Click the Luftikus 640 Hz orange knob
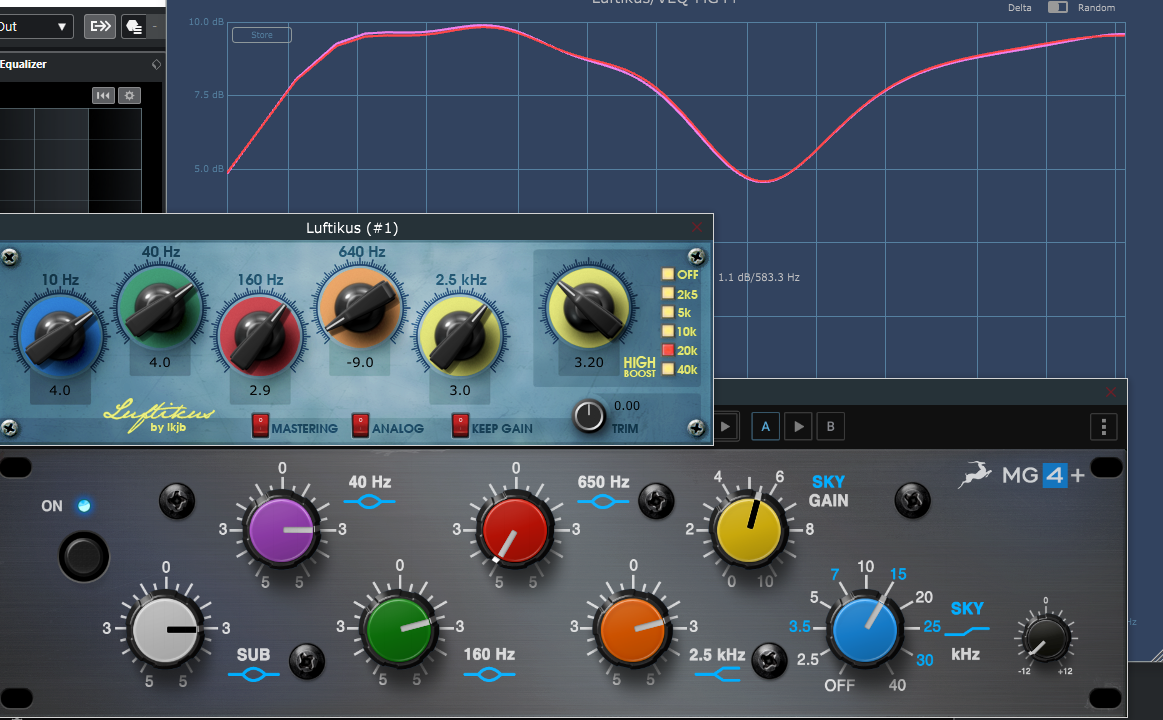 (x=360, y=307)
